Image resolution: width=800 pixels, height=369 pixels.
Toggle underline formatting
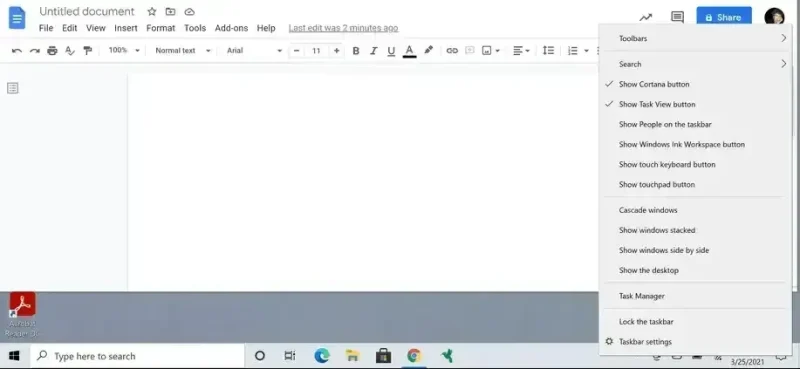tap(391, 51)
